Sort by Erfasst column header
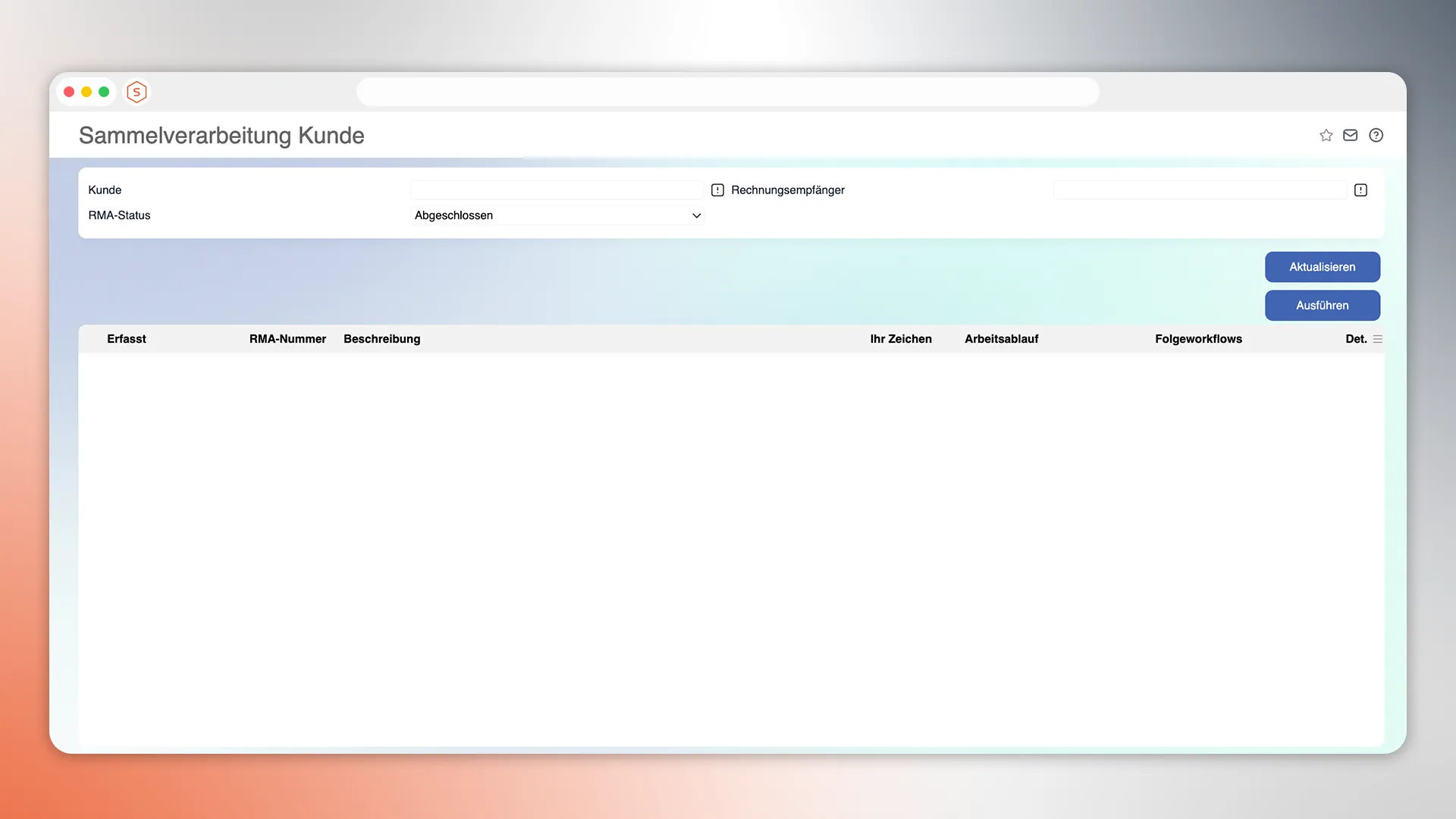 click(x=127, y=339)
